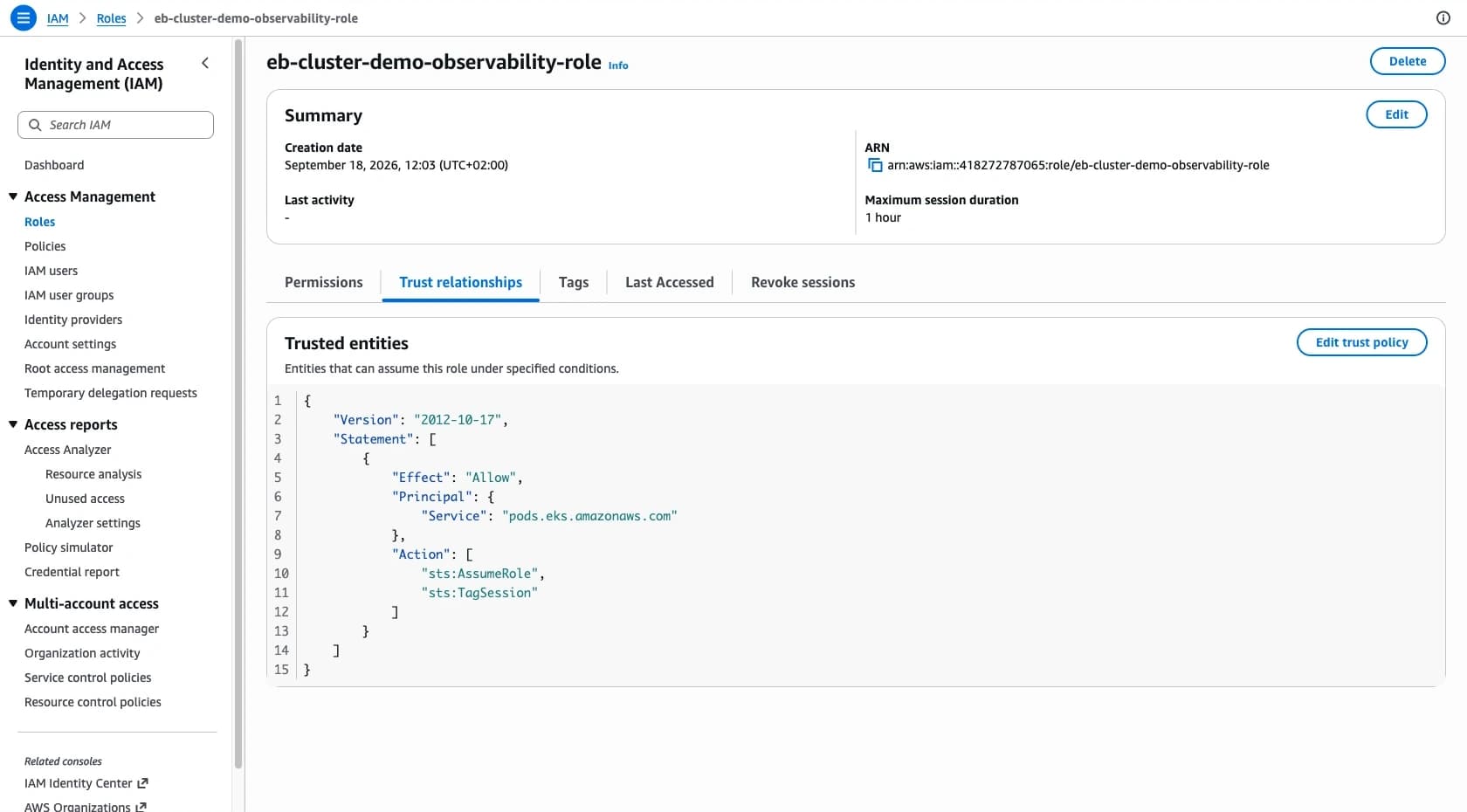The image size is (1467, 812).
Task: Open AWS Organizations external link
Action: 86,807
